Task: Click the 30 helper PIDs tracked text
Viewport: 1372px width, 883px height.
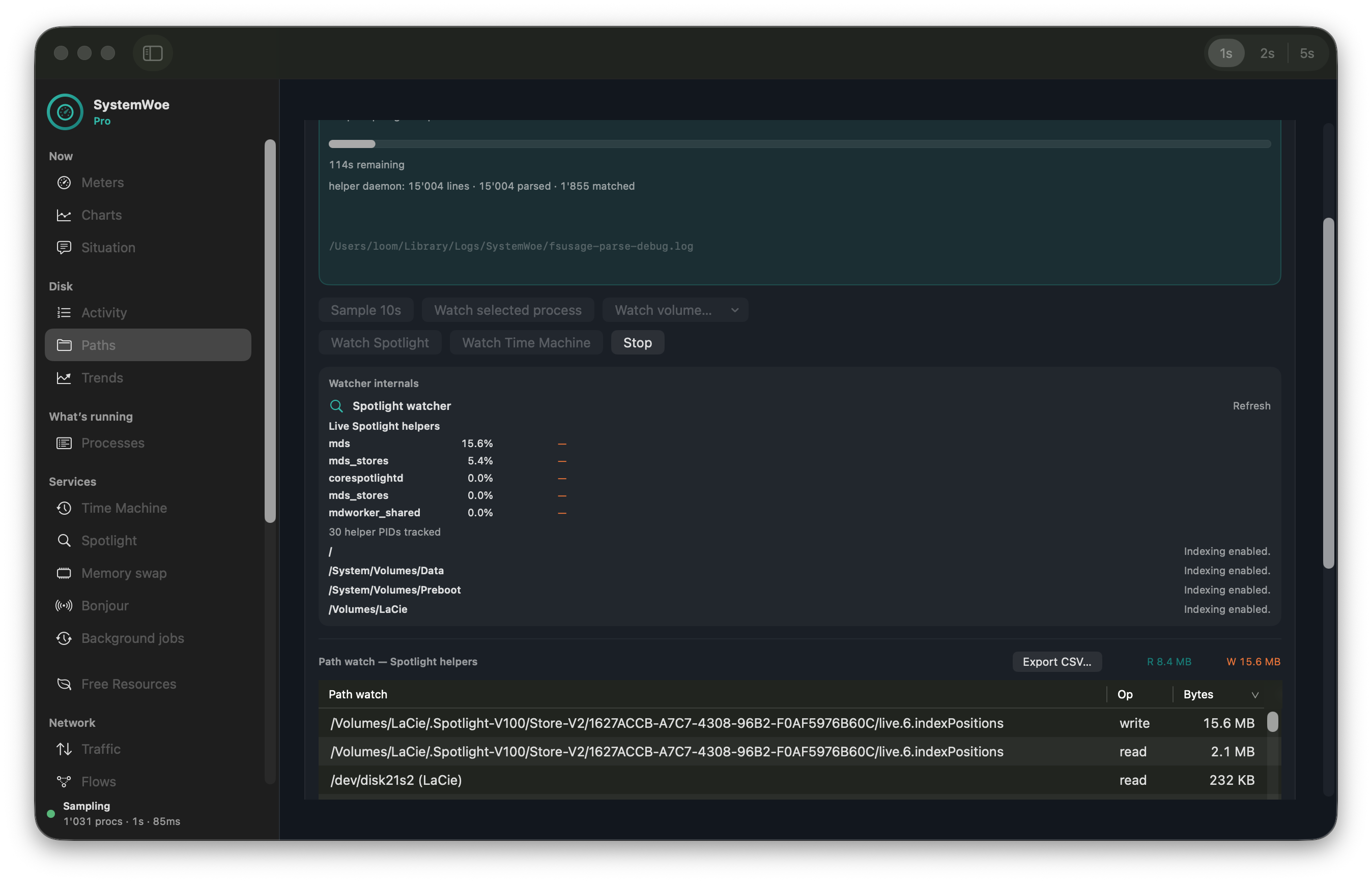Action: tap(384, 532)
